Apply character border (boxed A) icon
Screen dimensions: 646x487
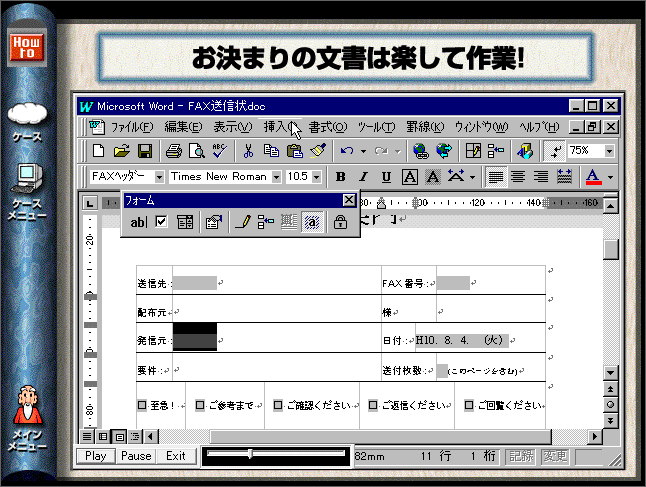[x=410, y=177]
